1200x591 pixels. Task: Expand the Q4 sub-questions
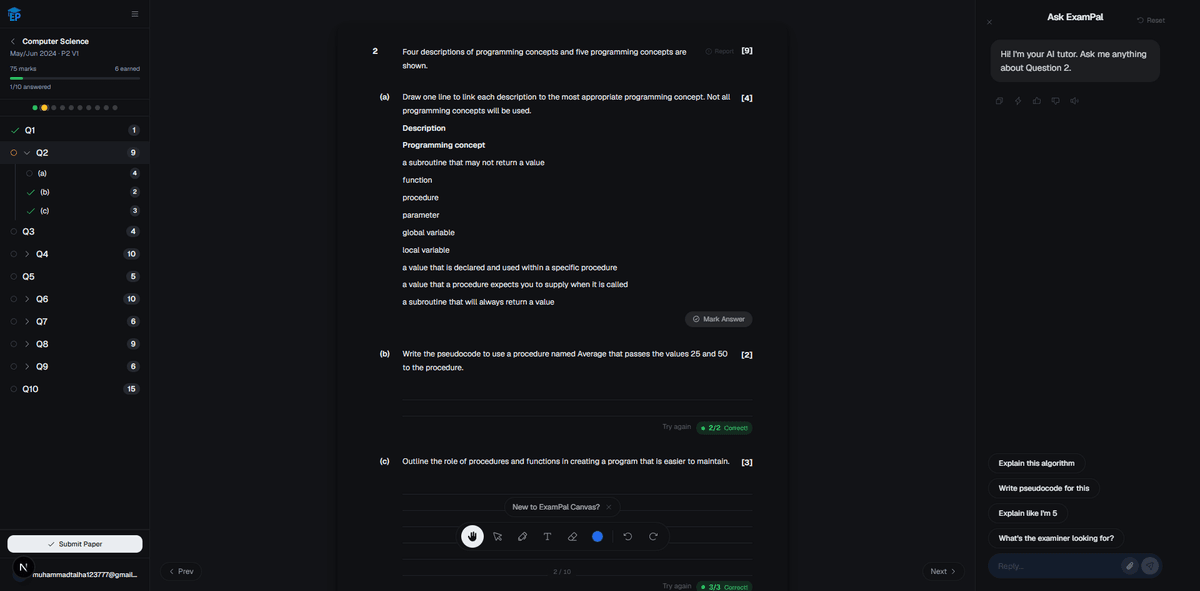pyautogui.click(x=27, y=254)
